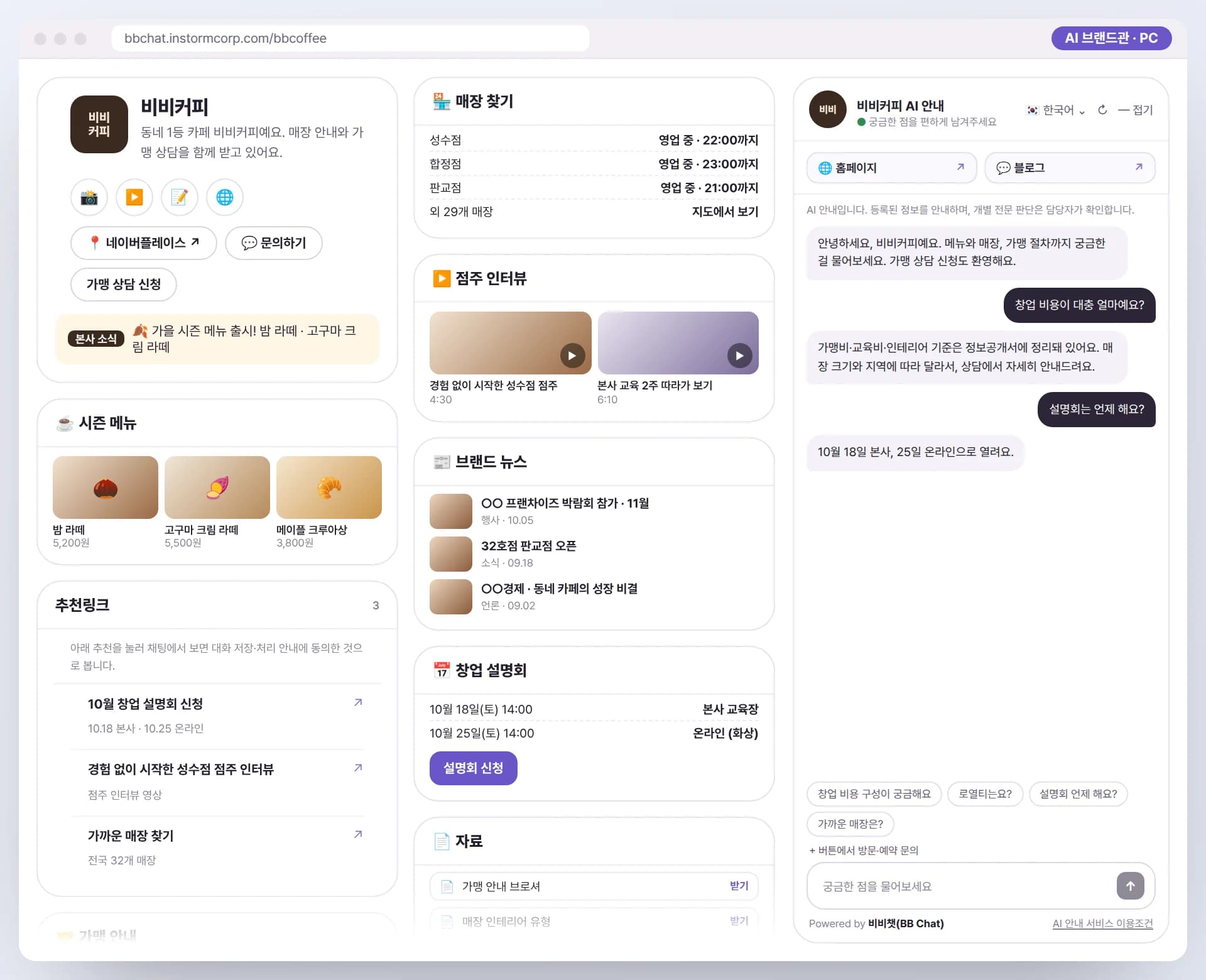Open the orange play (YouTube) icon link
This screenshot has height=980, width=1206.
[x=134, y=197]
